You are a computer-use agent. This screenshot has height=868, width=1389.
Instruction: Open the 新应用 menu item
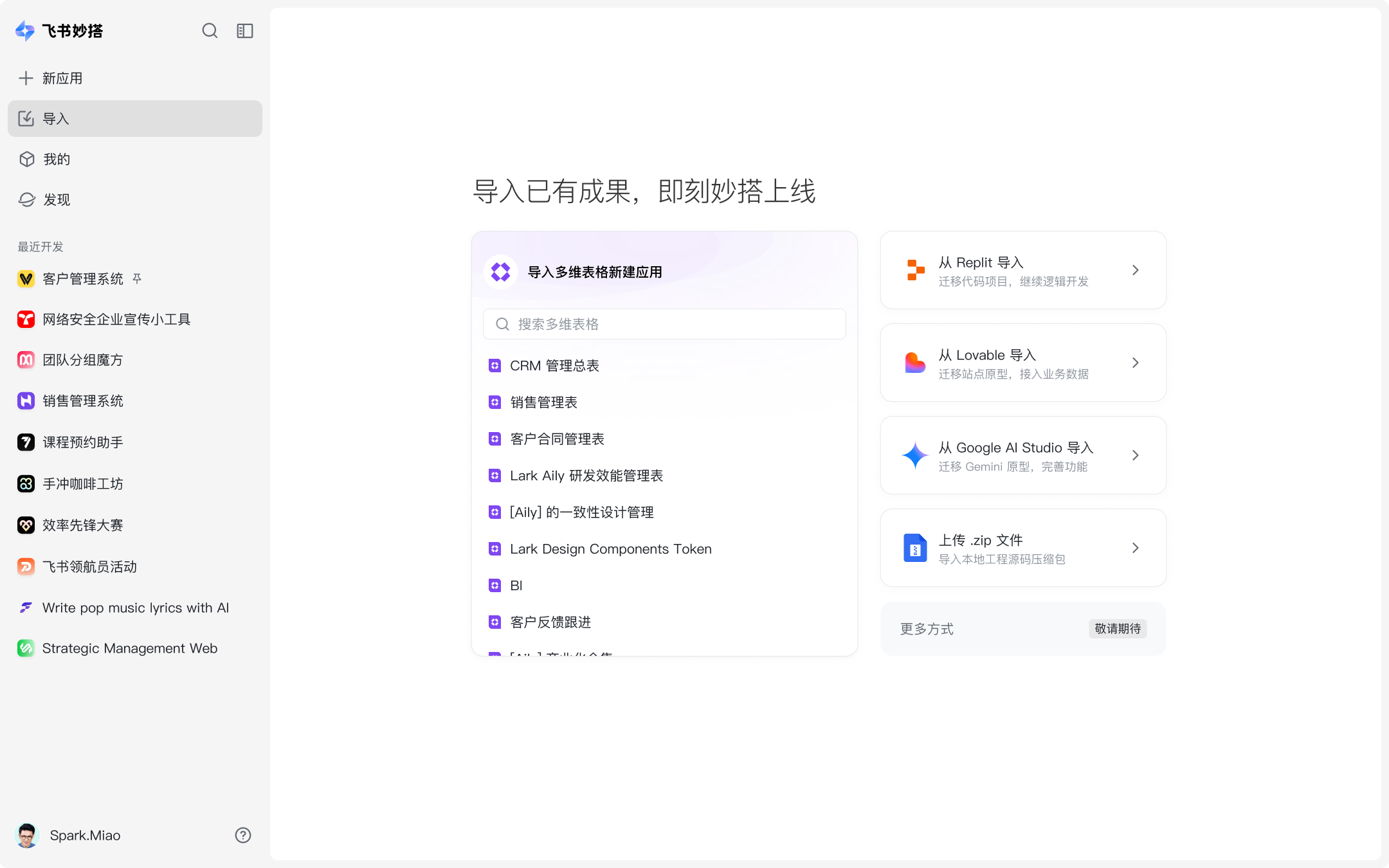click(62, 78)
